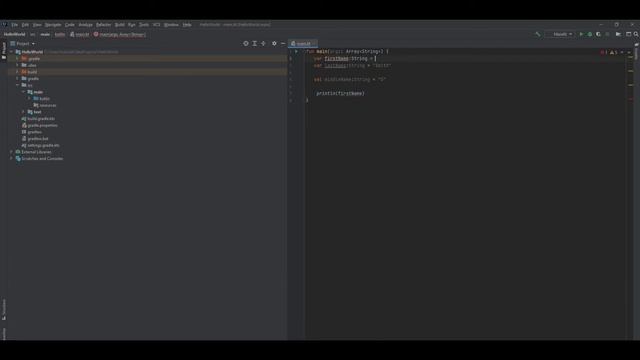
Task: Select build.gradle.kts file in tree
Action: point(38,119)
